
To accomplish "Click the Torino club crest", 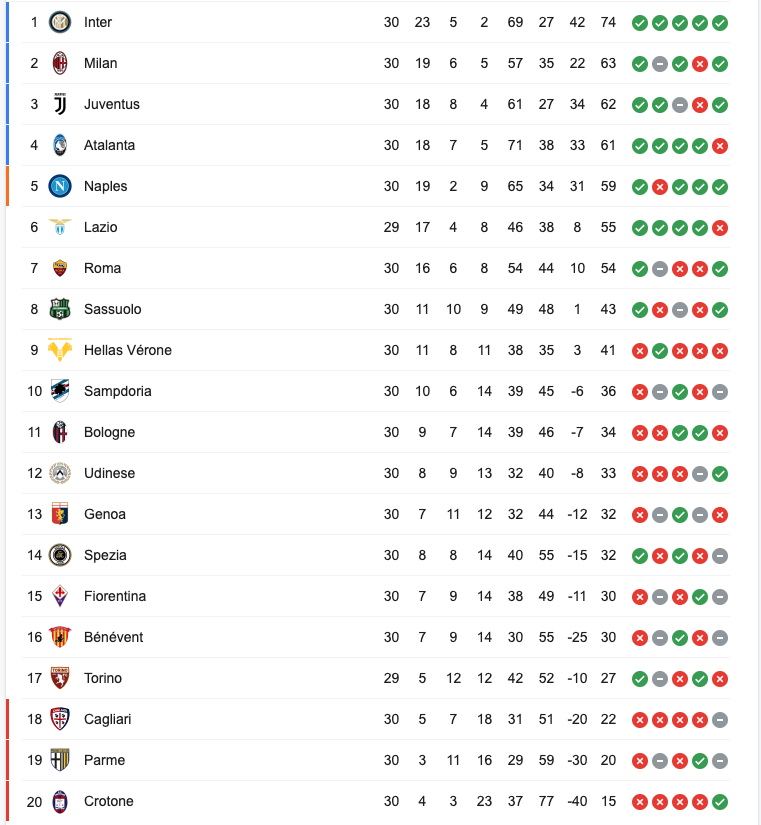I will (x=60, y=678).
